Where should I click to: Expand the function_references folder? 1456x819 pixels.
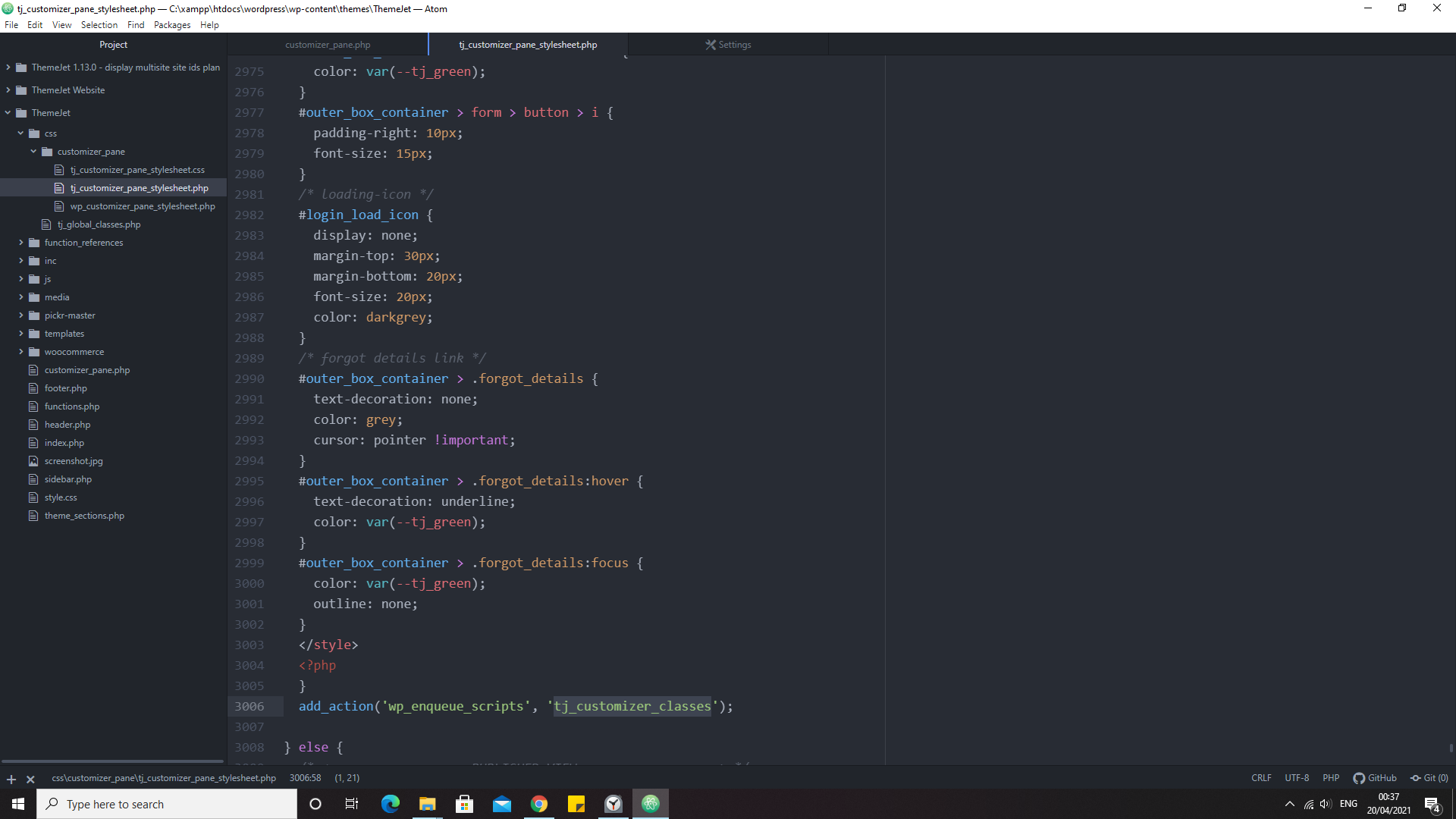21,242
